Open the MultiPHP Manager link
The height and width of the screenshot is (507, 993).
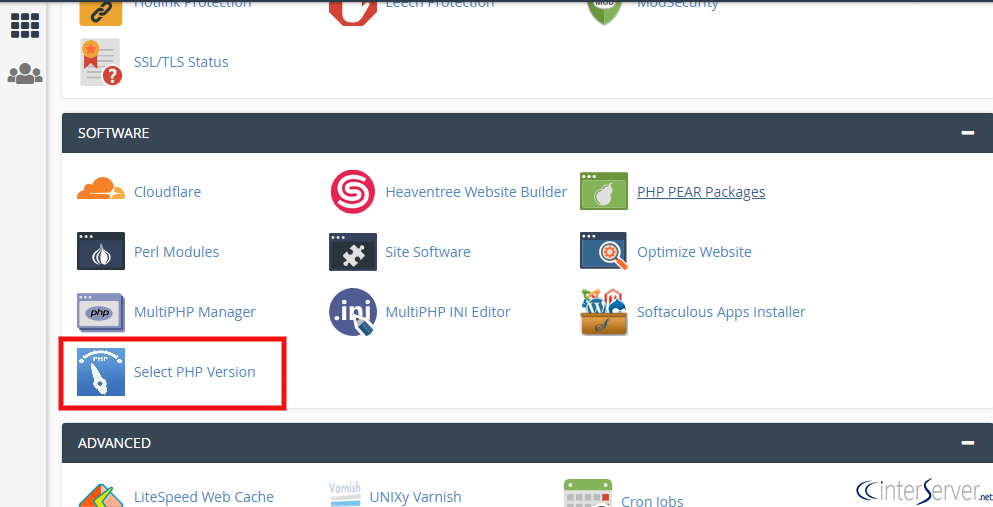(195, 312)
